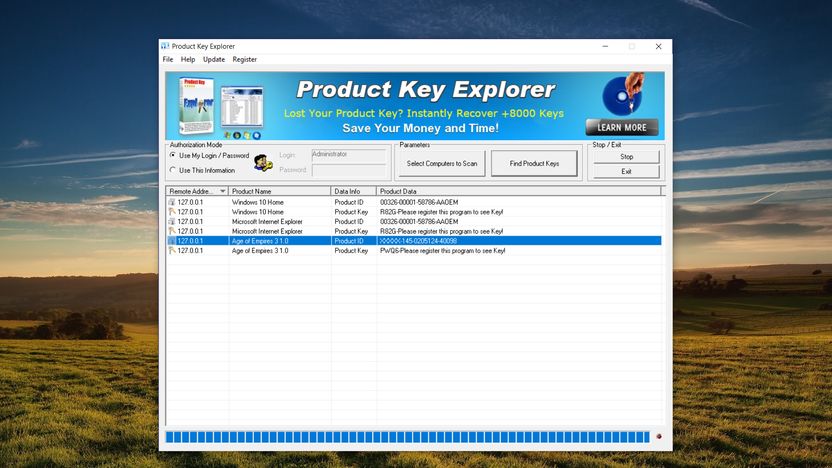Click the Product Key Explorer title bar icon
The height and width of the screenshot is (468, 832).
pos(165,46)
